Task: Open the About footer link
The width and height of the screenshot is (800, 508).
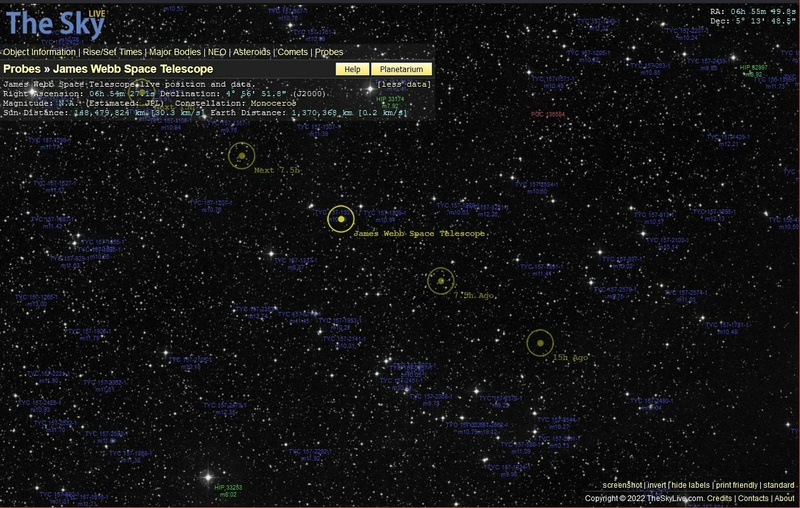Action: tap(784, 498)
